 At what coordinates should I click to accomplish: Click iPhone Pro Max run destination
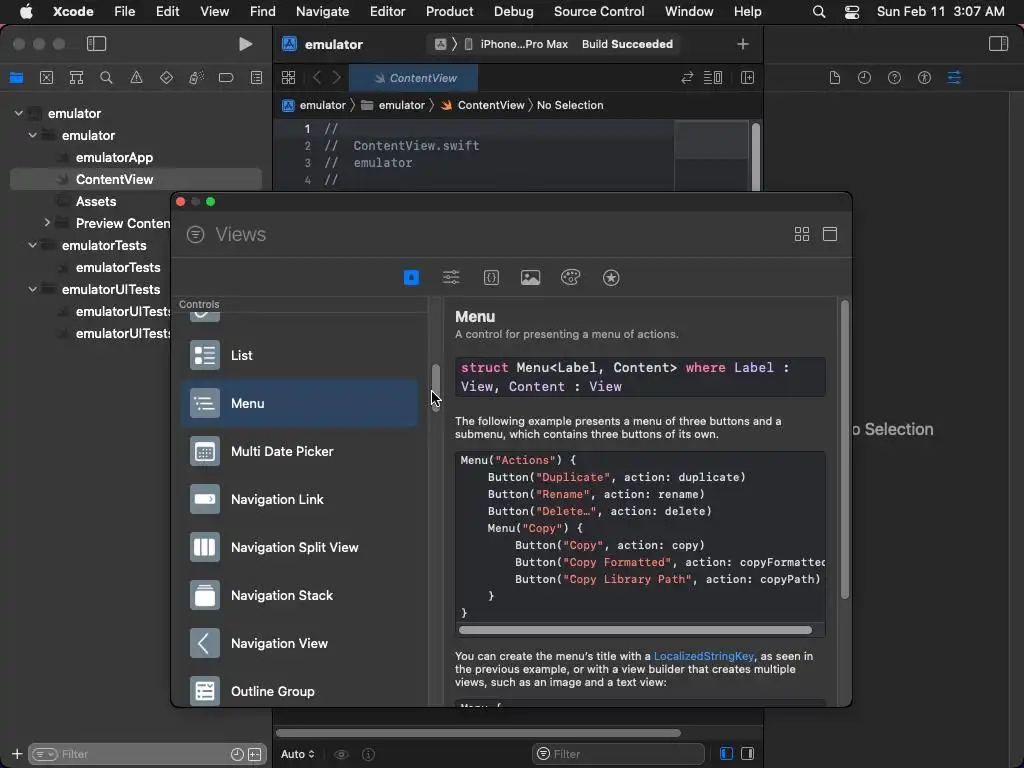pos(516,44)
